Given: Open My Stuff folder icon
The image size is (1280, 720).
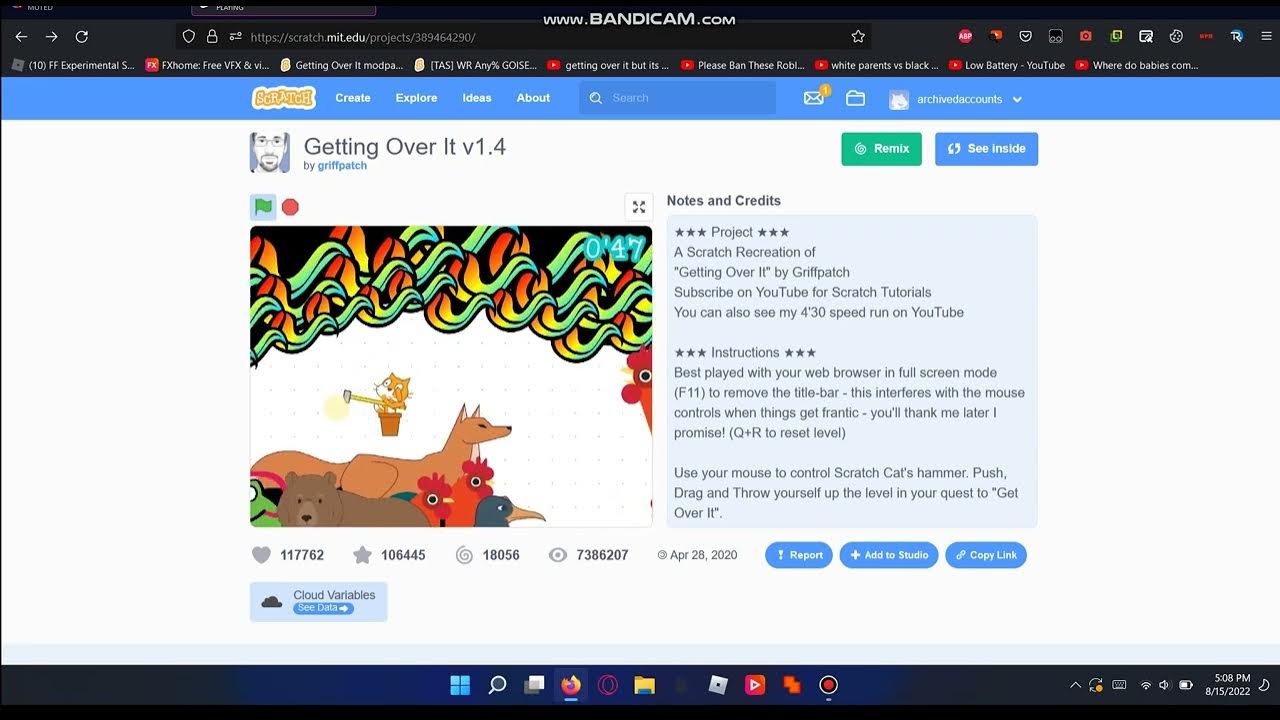Looking at the screenshot, I should (x=855, y=98).
